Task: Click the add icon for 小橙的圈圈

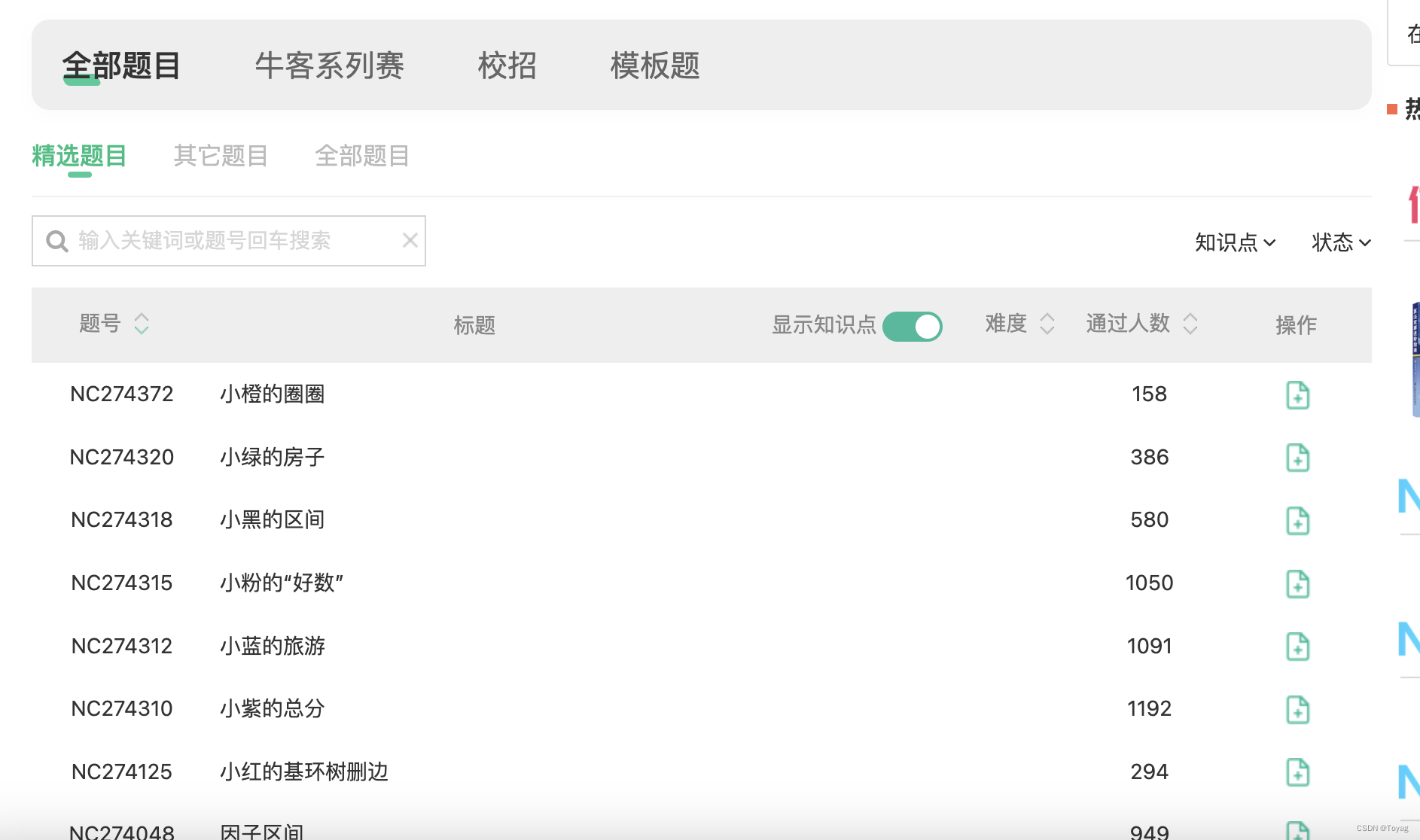Action: [1298, 394]
